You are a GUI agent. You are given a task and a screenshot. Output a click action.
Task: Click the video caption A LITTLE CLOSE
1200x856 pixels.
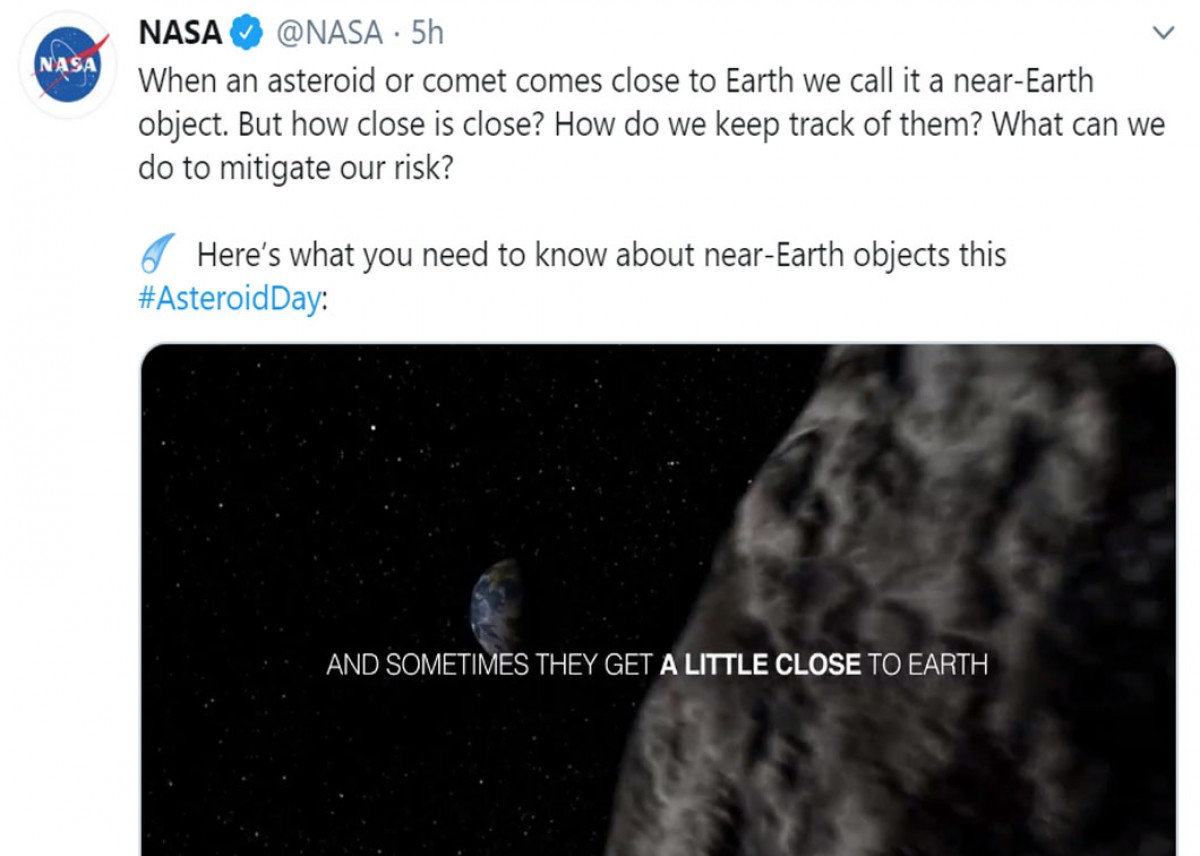pyautogui.click(x=760, y=665)
